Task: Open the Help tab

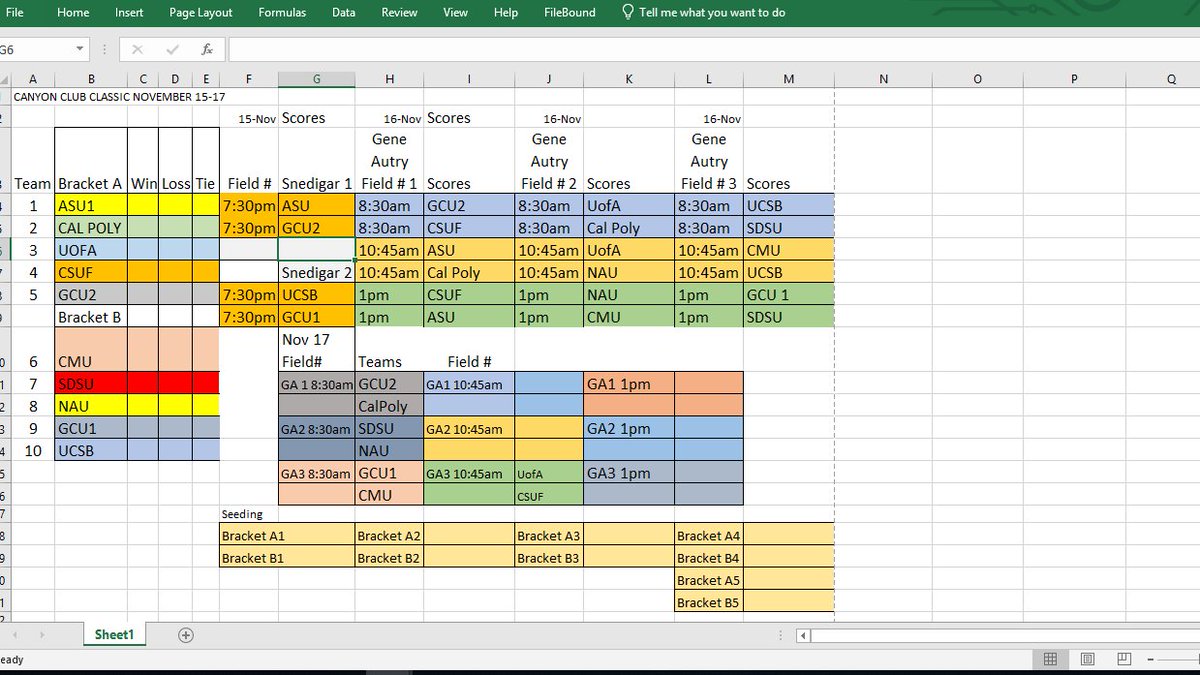Action: 506,13
